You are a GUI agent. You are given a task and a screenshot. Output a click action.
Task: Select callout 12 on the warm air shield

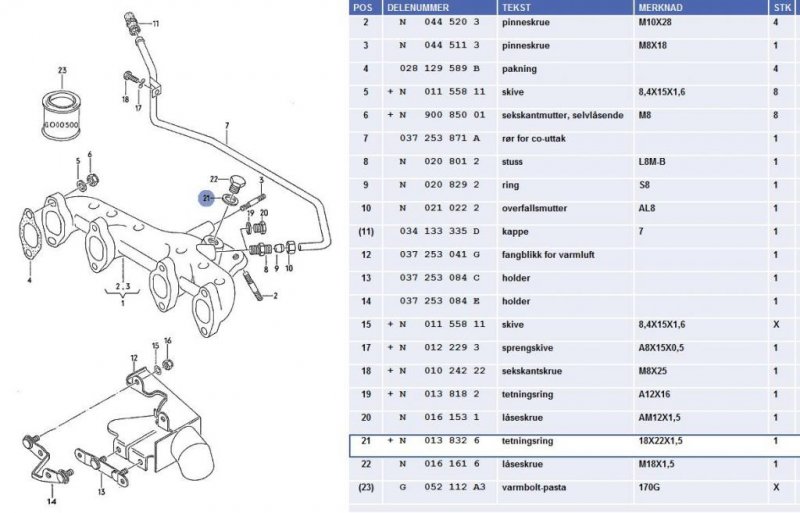tap(133, 357)
